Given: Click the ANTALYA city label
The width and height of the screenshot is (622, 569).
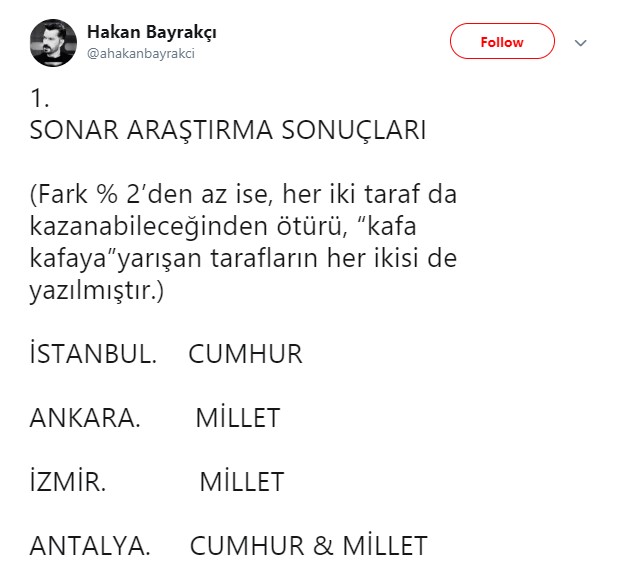Looking at the screenshot, I should click(x=90, y=545).
